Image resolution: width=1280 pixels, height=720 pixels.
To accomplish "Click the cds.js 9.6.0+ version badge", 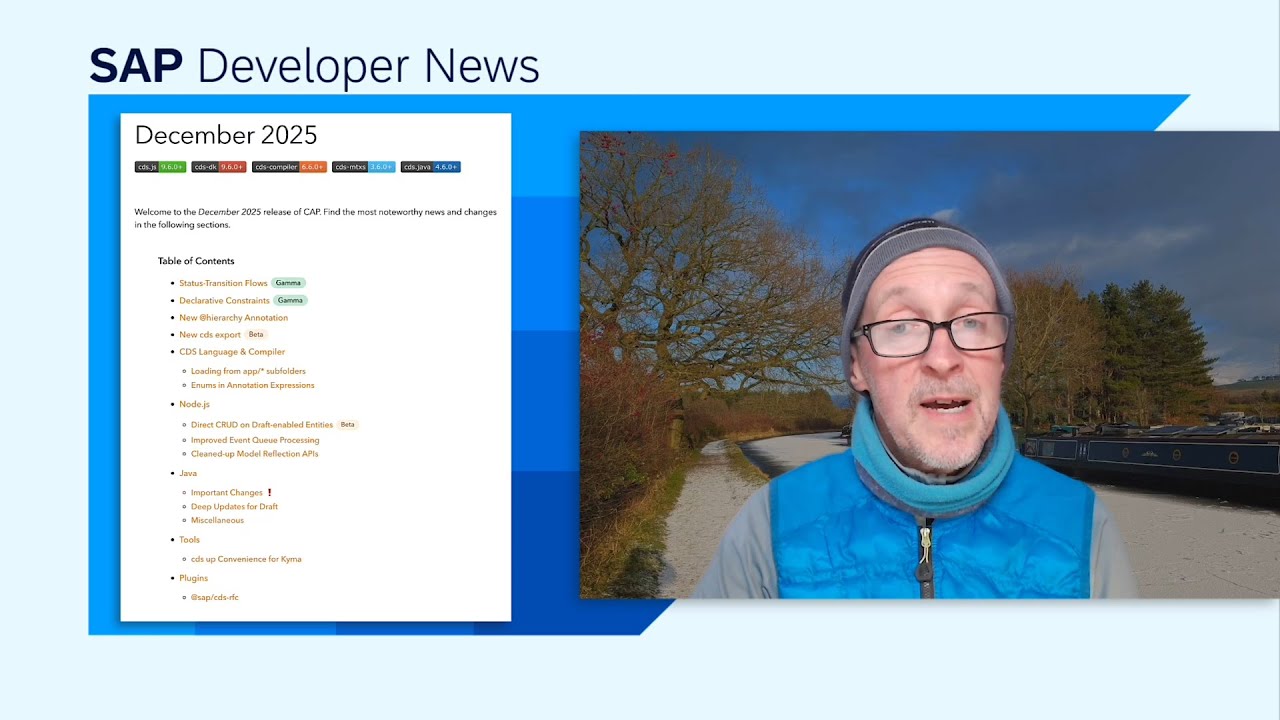I will (160, 167).
